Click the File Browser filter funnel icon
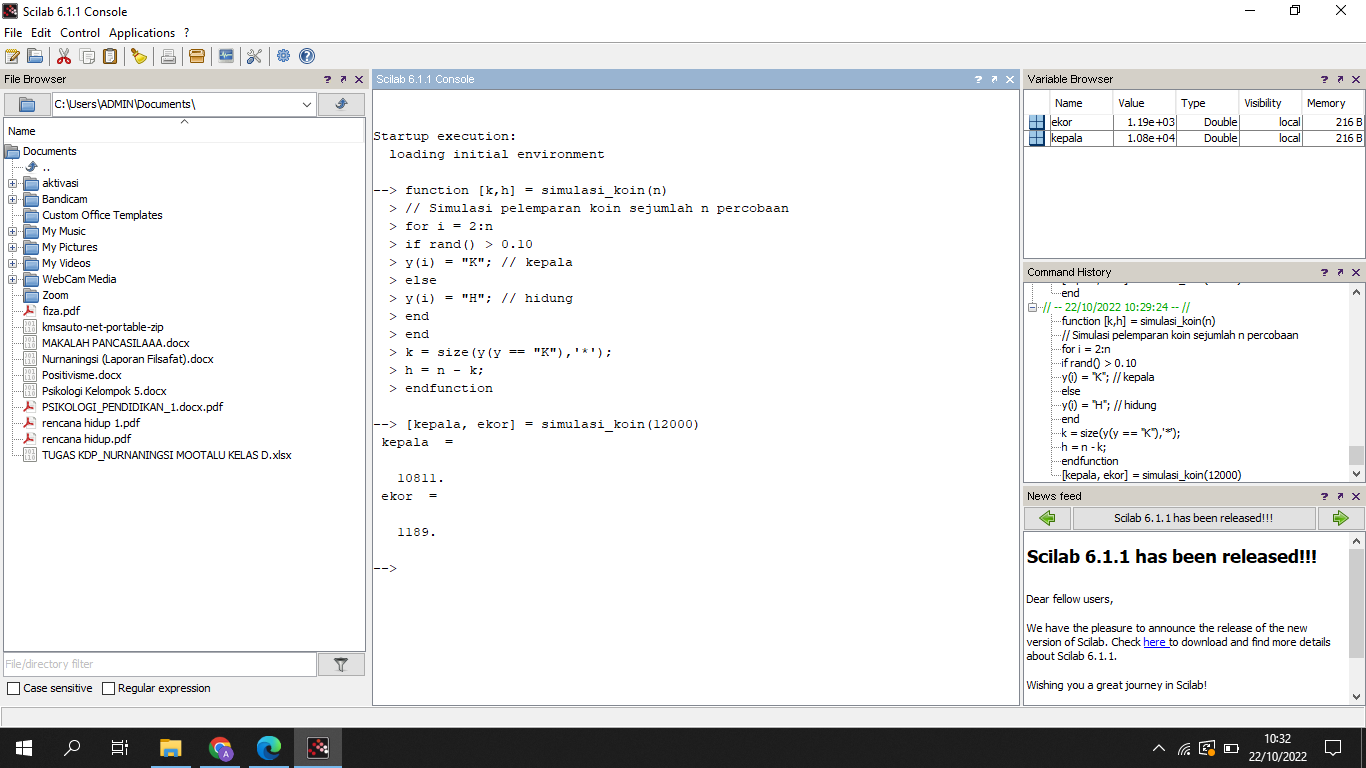The height and width of the screenshot is (768, 1366). pyautogui.click(x=341, y=664)
